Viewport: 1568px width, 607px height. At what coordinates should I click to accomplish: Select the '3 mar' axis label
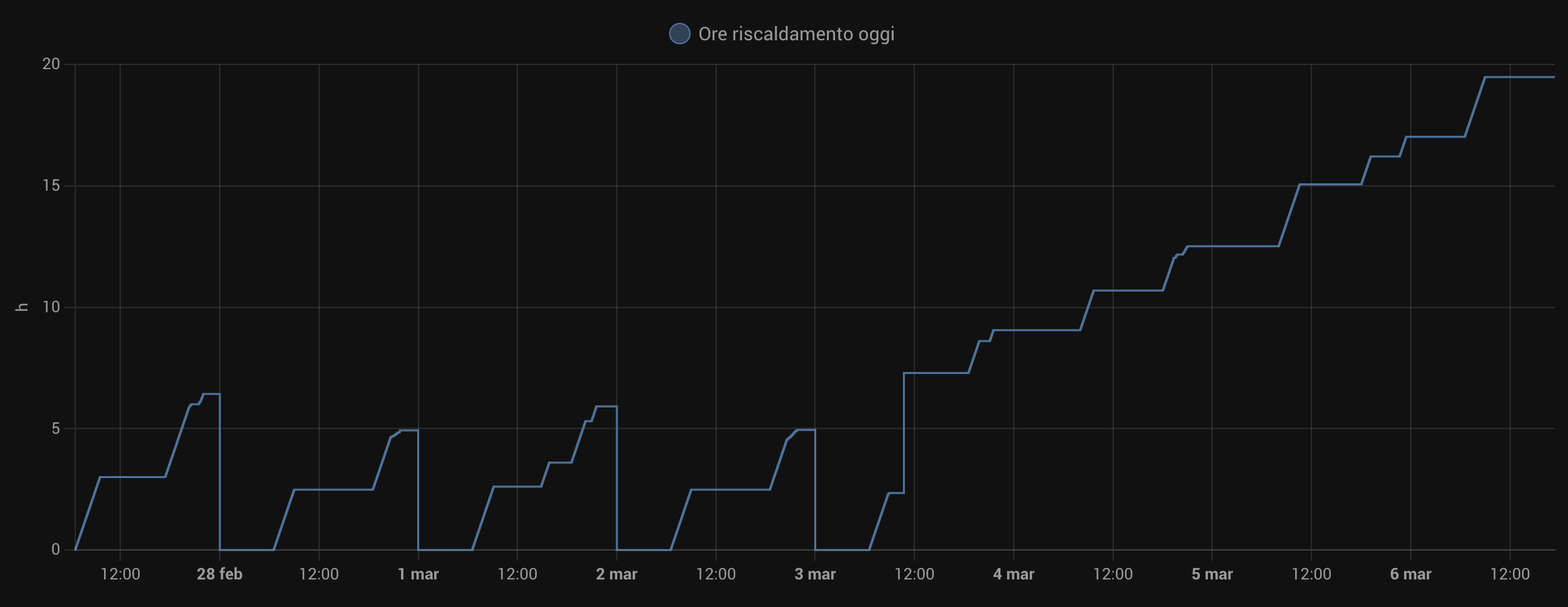[815, 575]
